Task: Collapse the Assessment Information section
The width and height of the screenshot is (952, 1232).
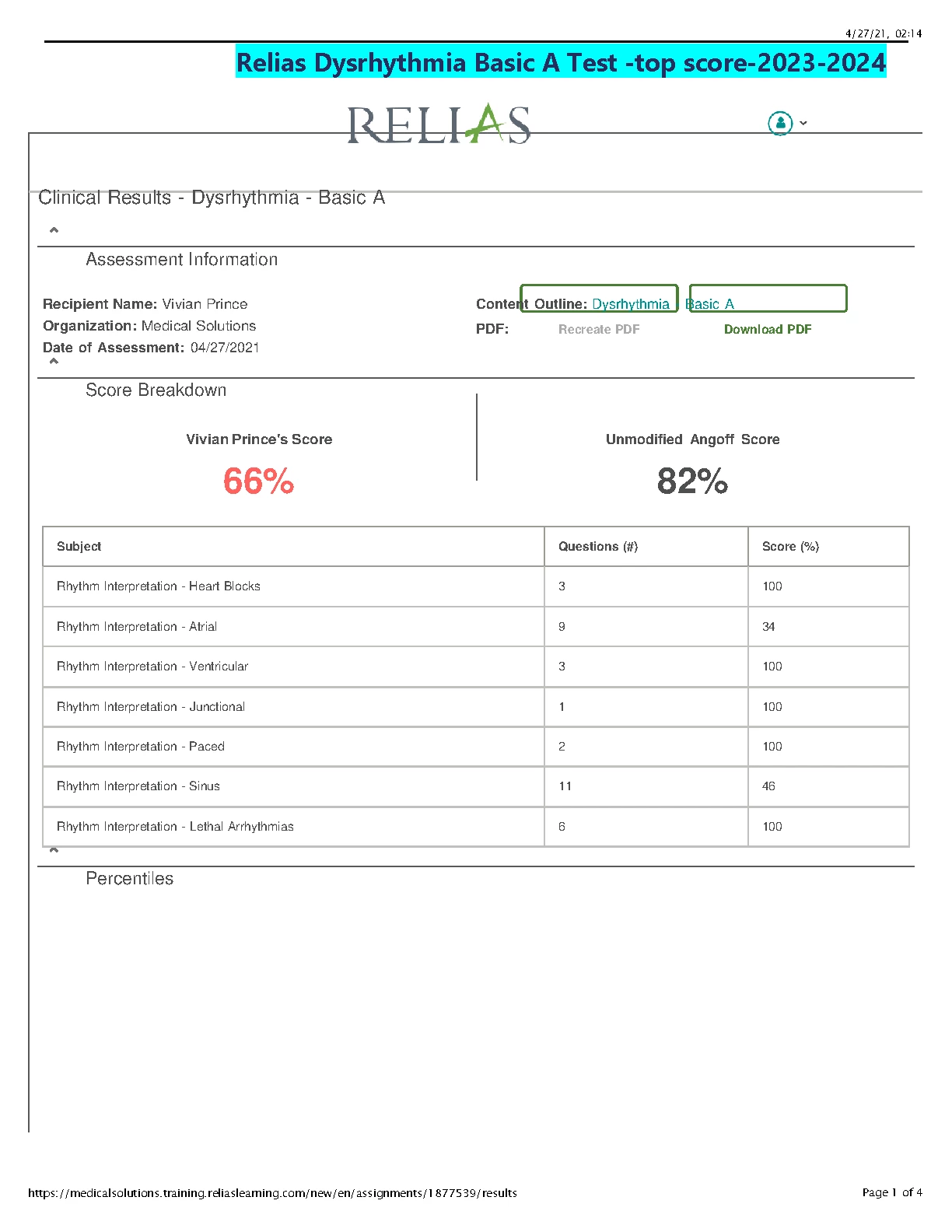Action: [x=54, y=230]
